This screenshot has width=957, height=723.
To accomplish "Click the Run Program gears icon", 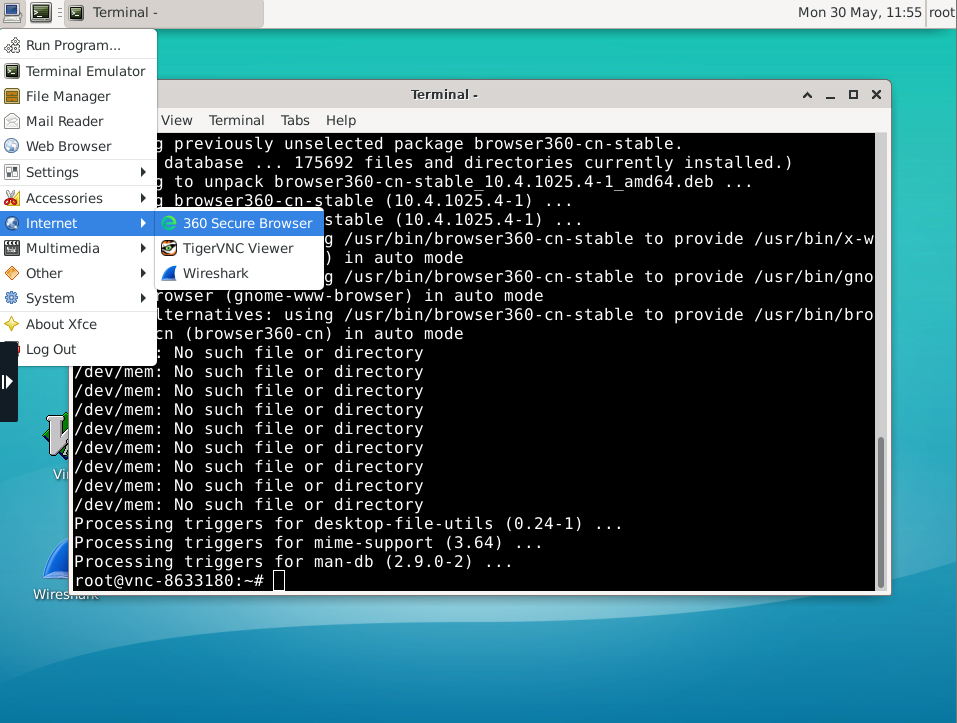I will (12, 45).
